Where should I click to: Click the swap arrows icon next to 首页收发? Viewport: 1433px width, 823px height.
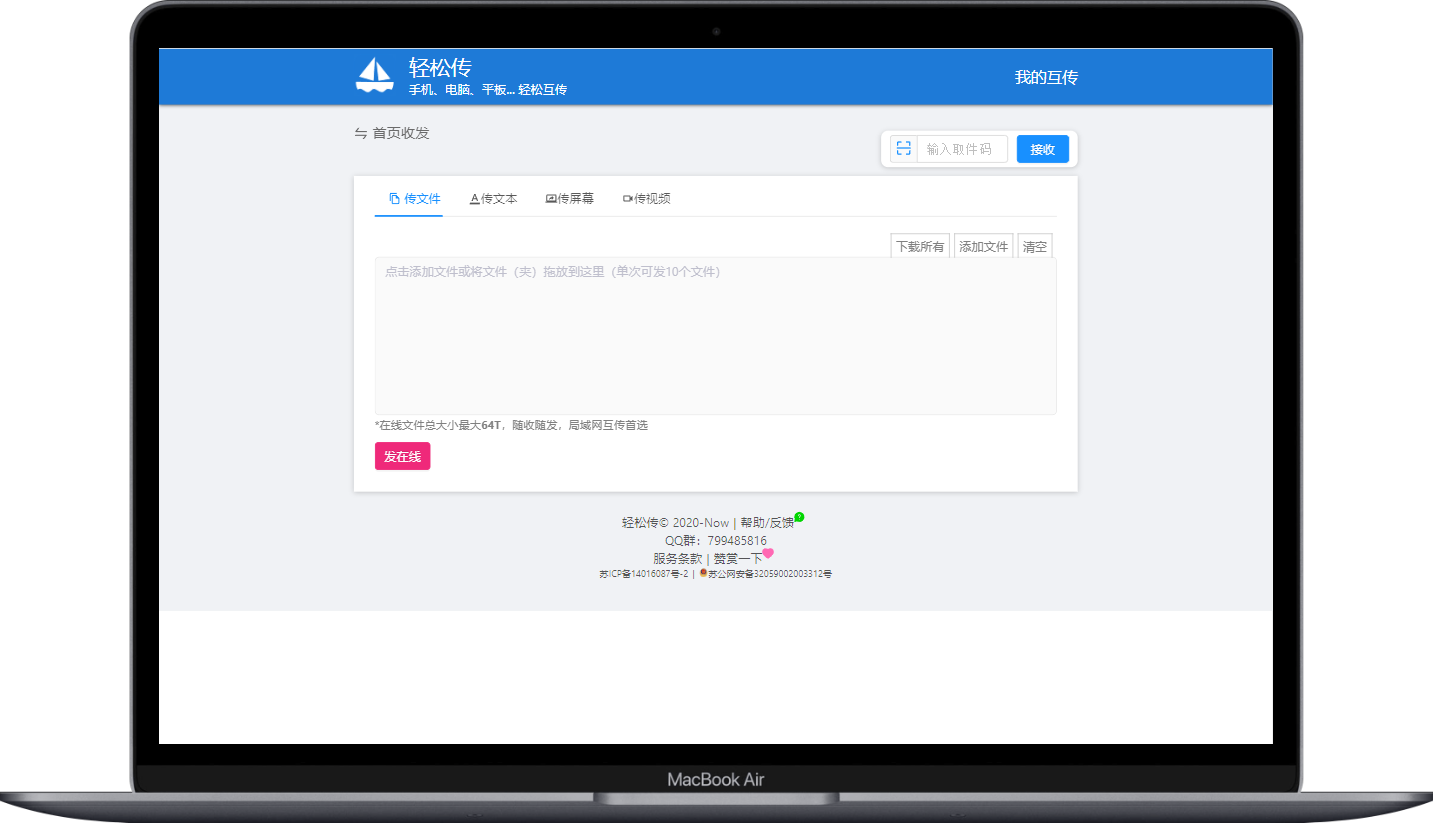pyautogui.click(x=361, y=133)
